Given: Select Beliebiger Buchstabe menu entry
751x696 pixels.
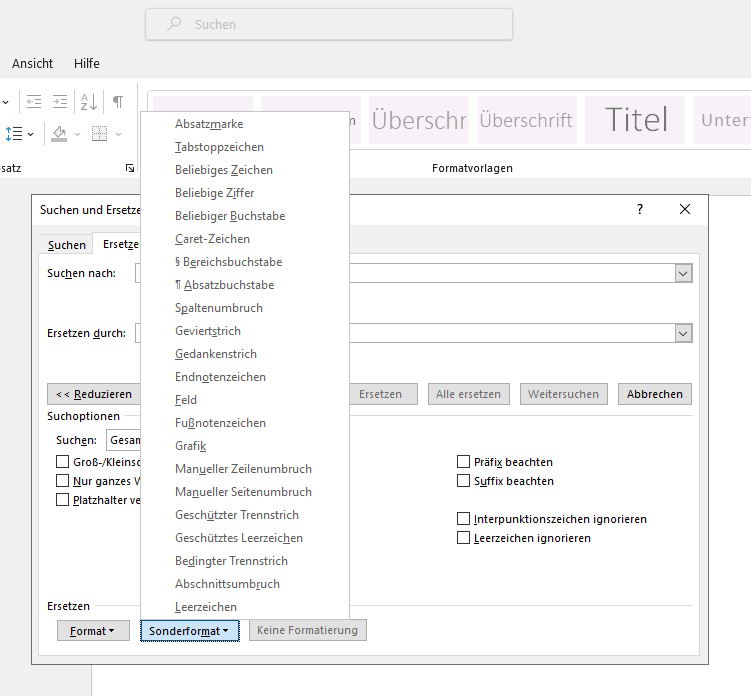Looking at the screenshot, I should click(245, 216).
